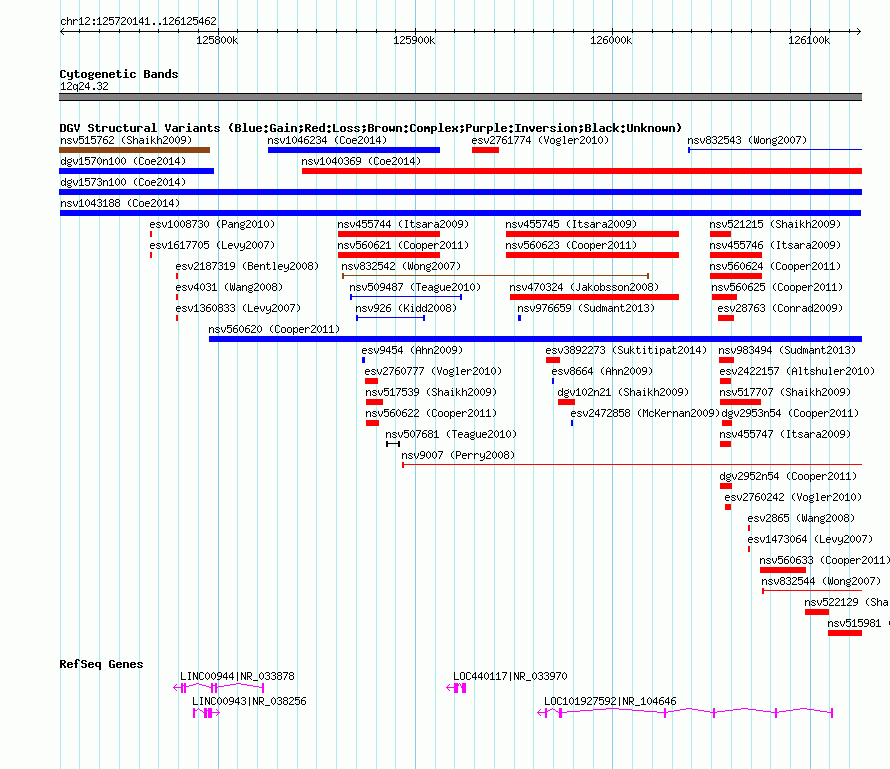Select the nsv455746 (Itsara2009) label
The height and width of the screenshot is (769, 890).
click(x=775, y=245)
